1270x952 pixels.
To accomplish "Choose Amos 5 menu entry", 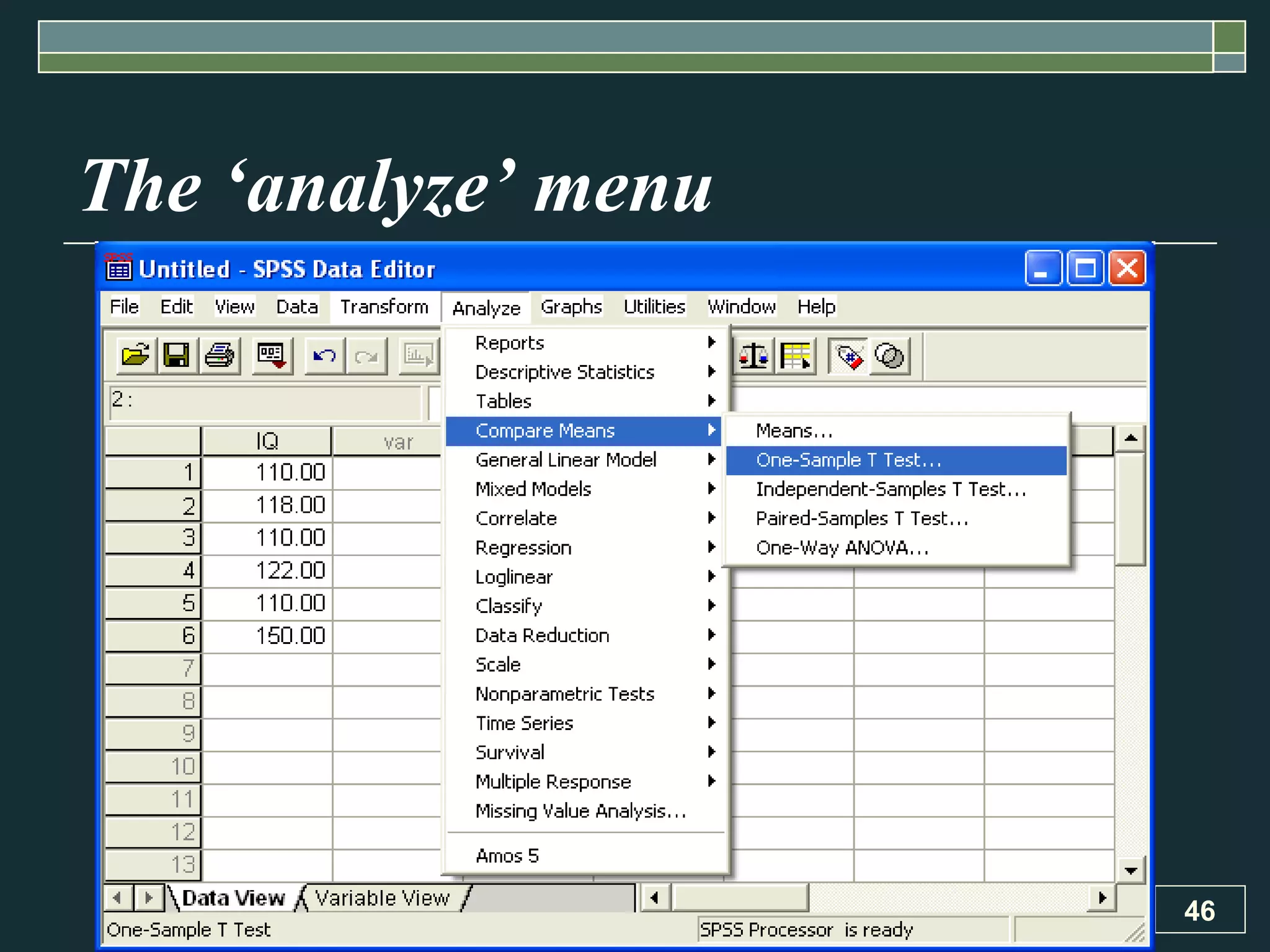I will tap(583, 856).
